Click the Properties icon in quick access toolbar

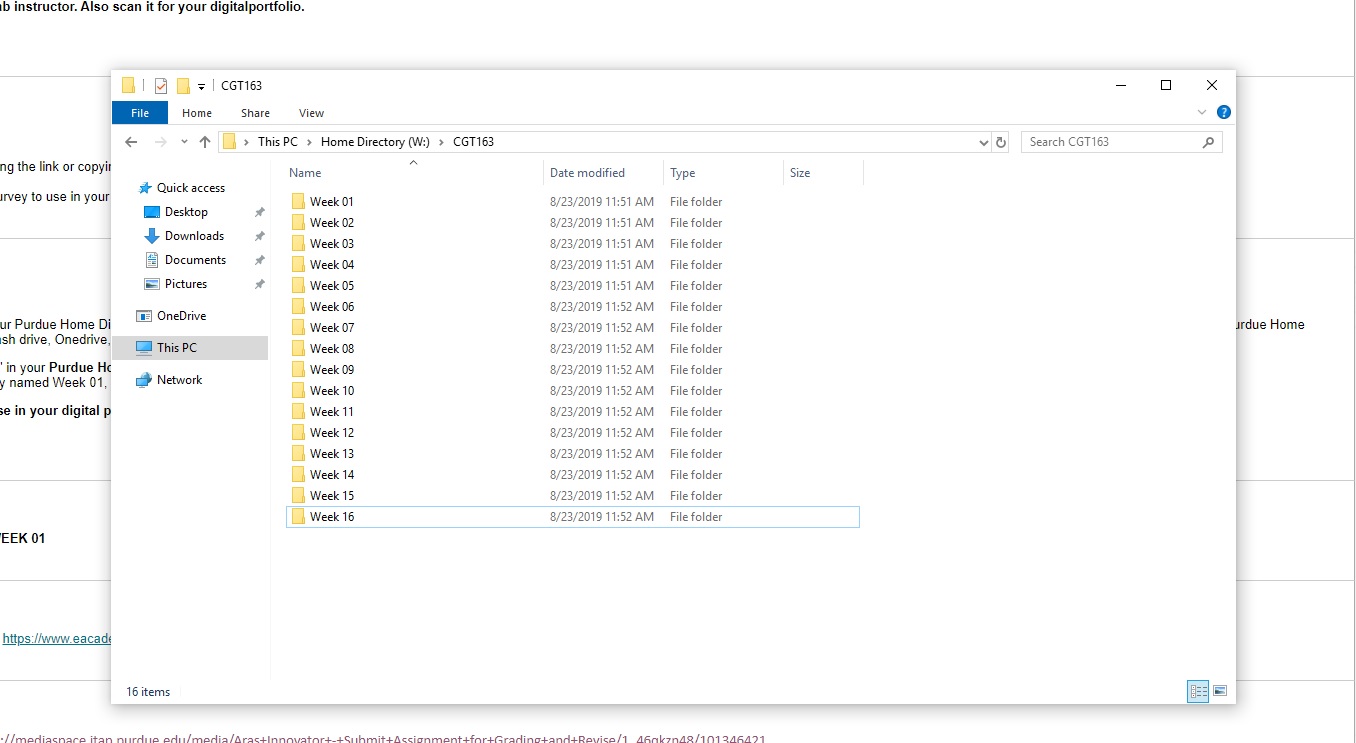pos(161,86)
